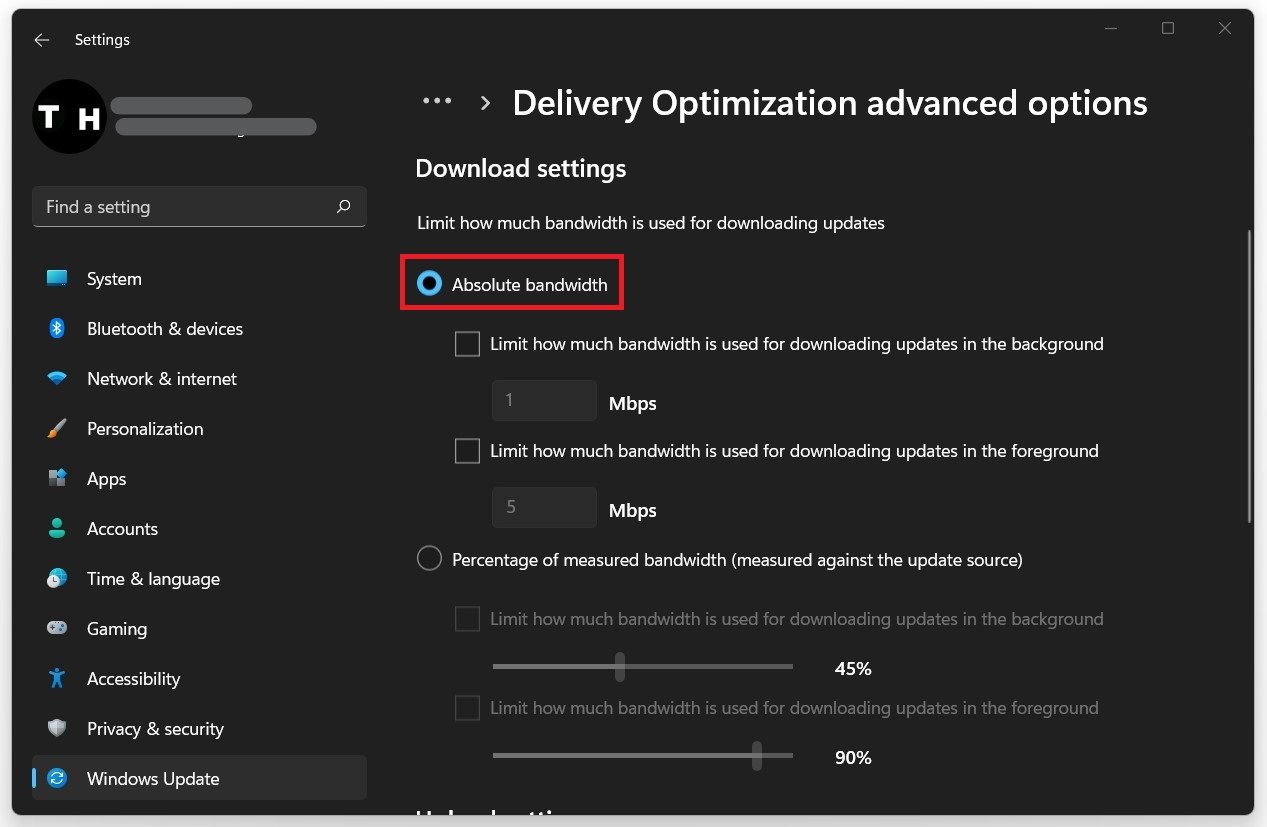Image resolution: width=1267 pixels, height=827 pixels.
Task: Click the Download settings heading
Action: [x=521, y=169]
